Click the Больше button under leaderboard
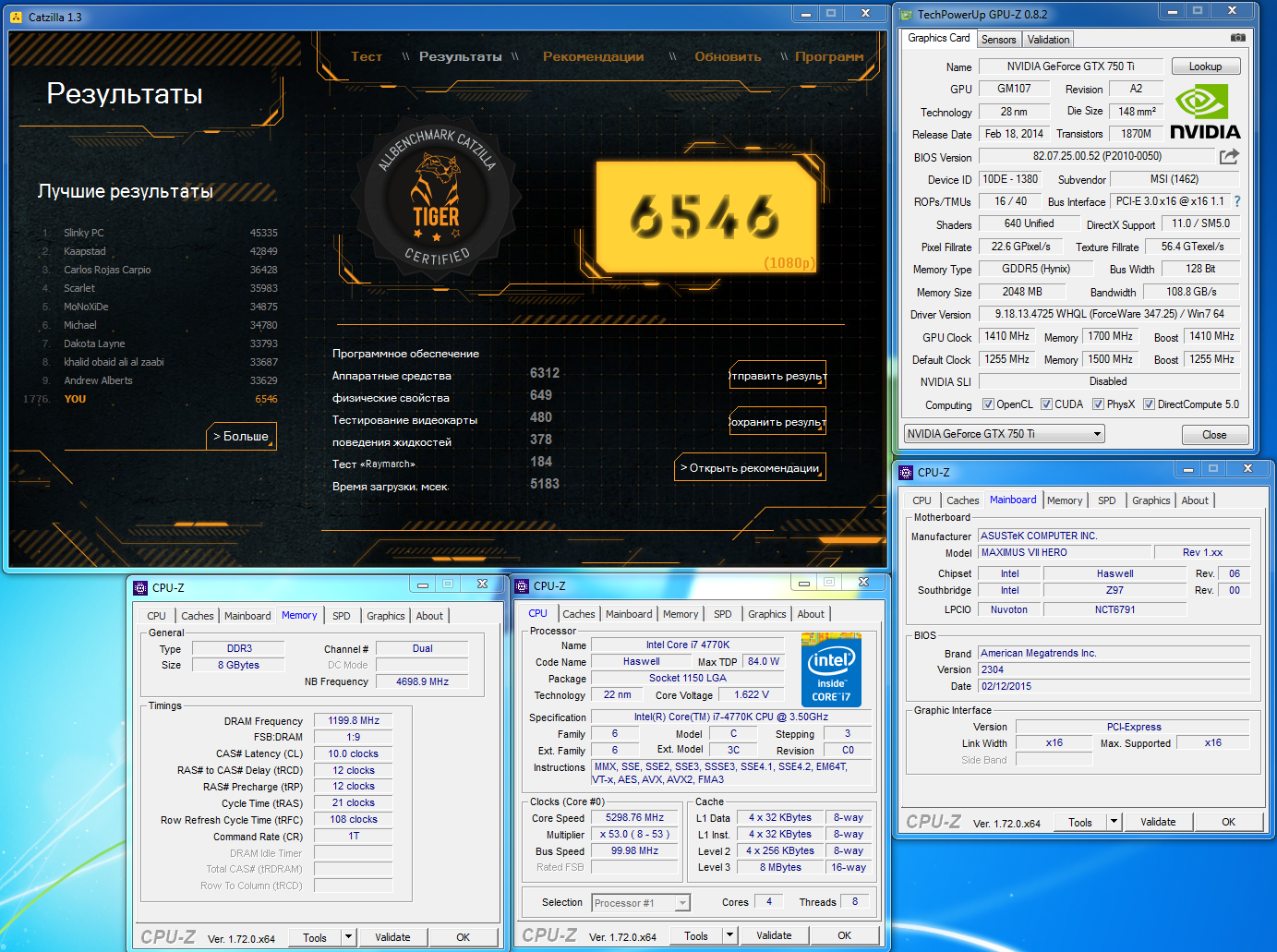The width and height of the screenshot is (1277, 952). tap(241, 436)
